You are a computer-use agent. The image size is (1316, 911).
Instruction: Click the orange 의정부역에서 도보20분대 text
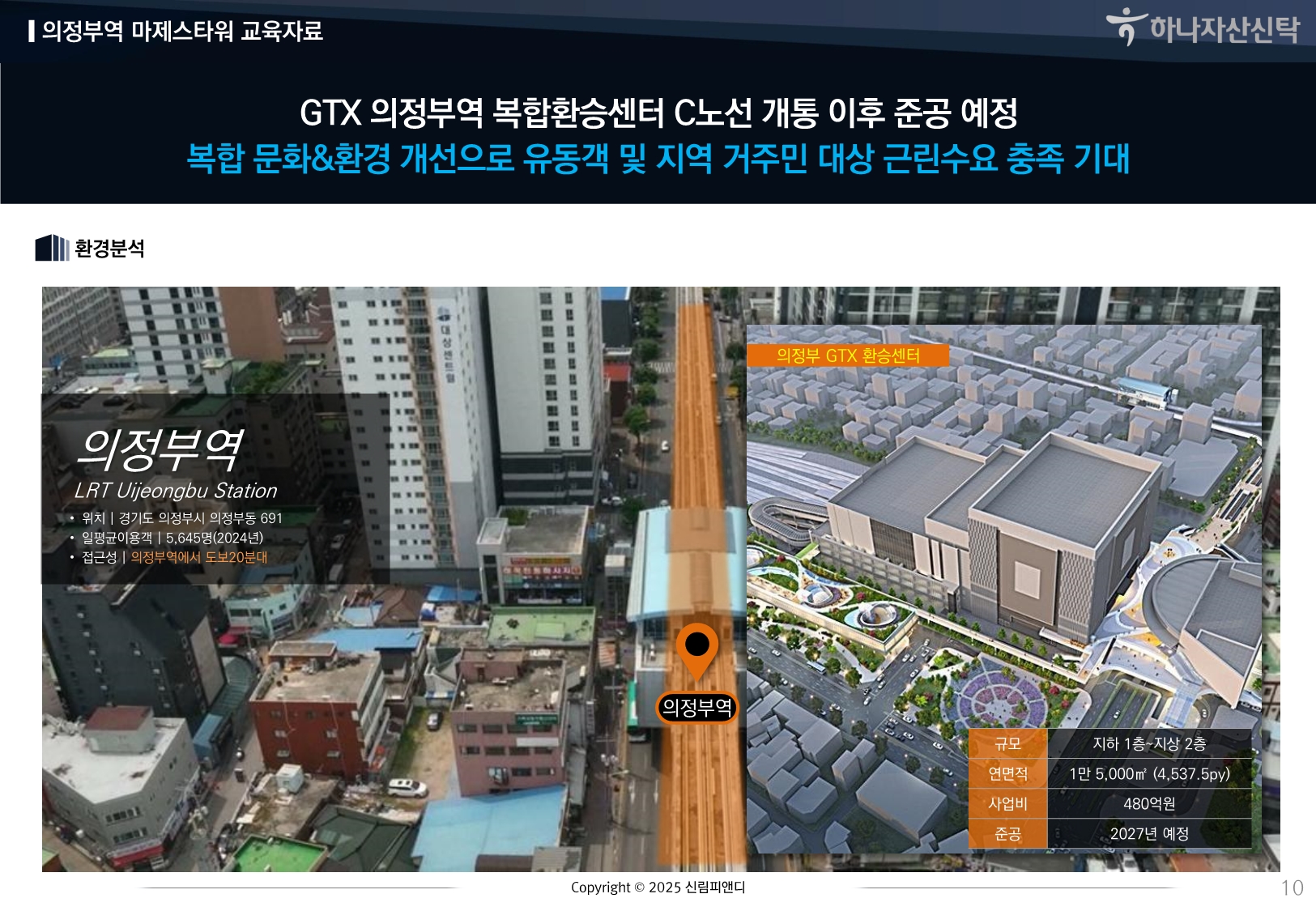point(199,557)
